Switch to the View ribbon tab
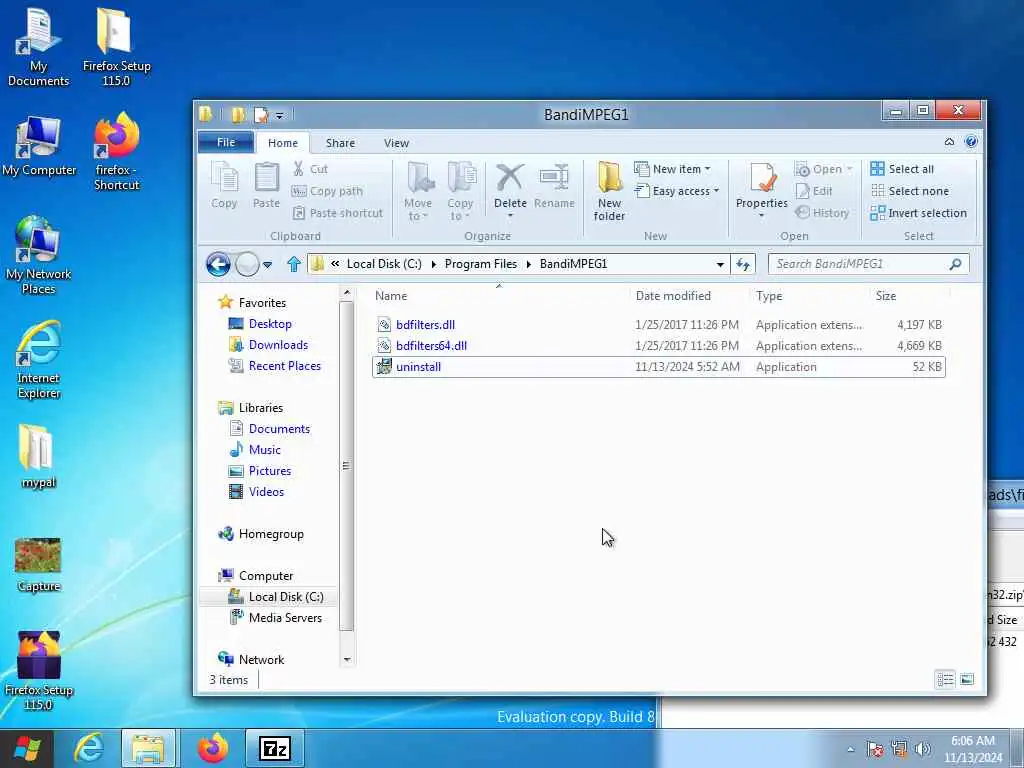The width and height of the screenshot is (1024, 768). [x=396, y=143]
